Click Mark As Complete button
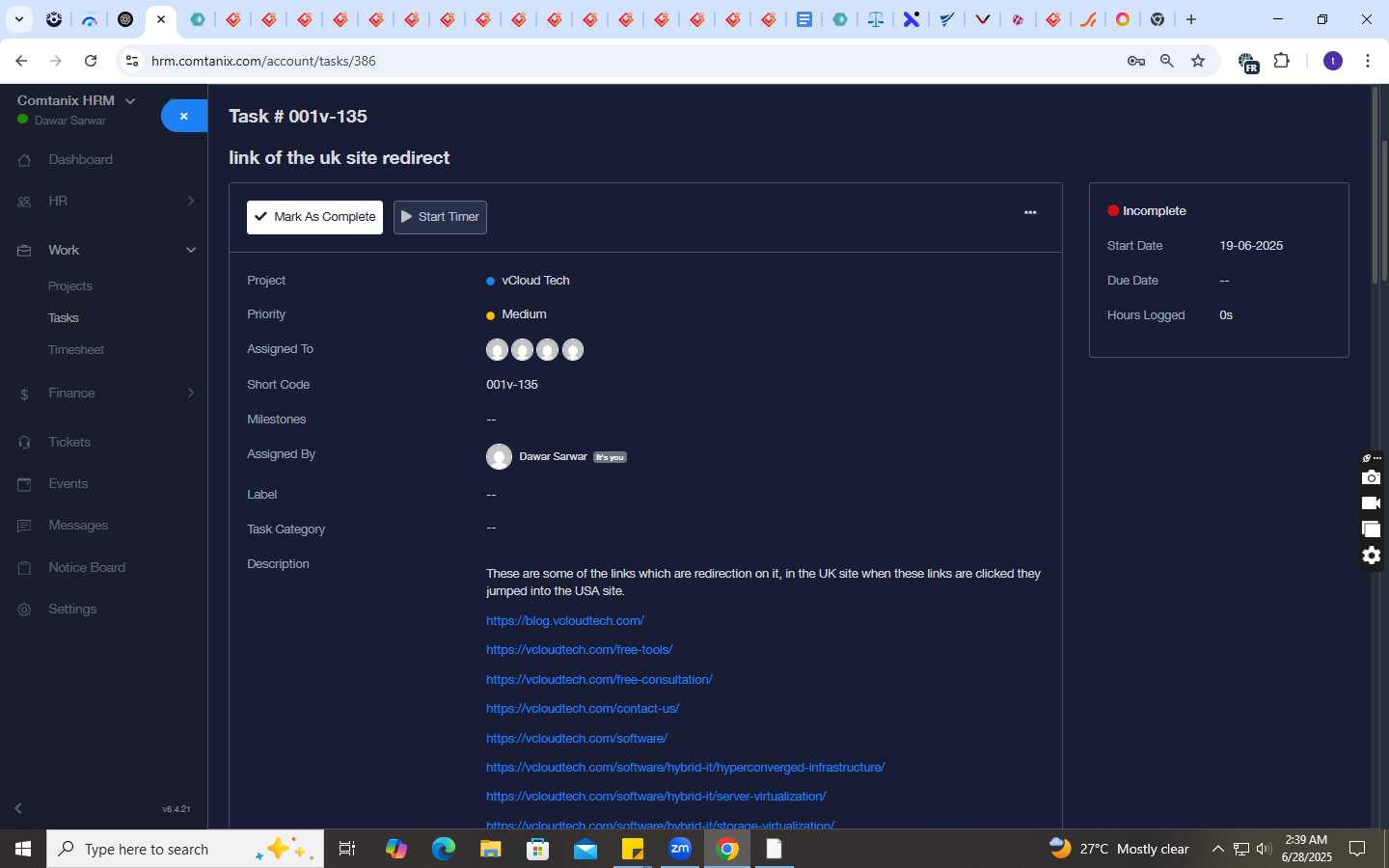 click(314, 217)
